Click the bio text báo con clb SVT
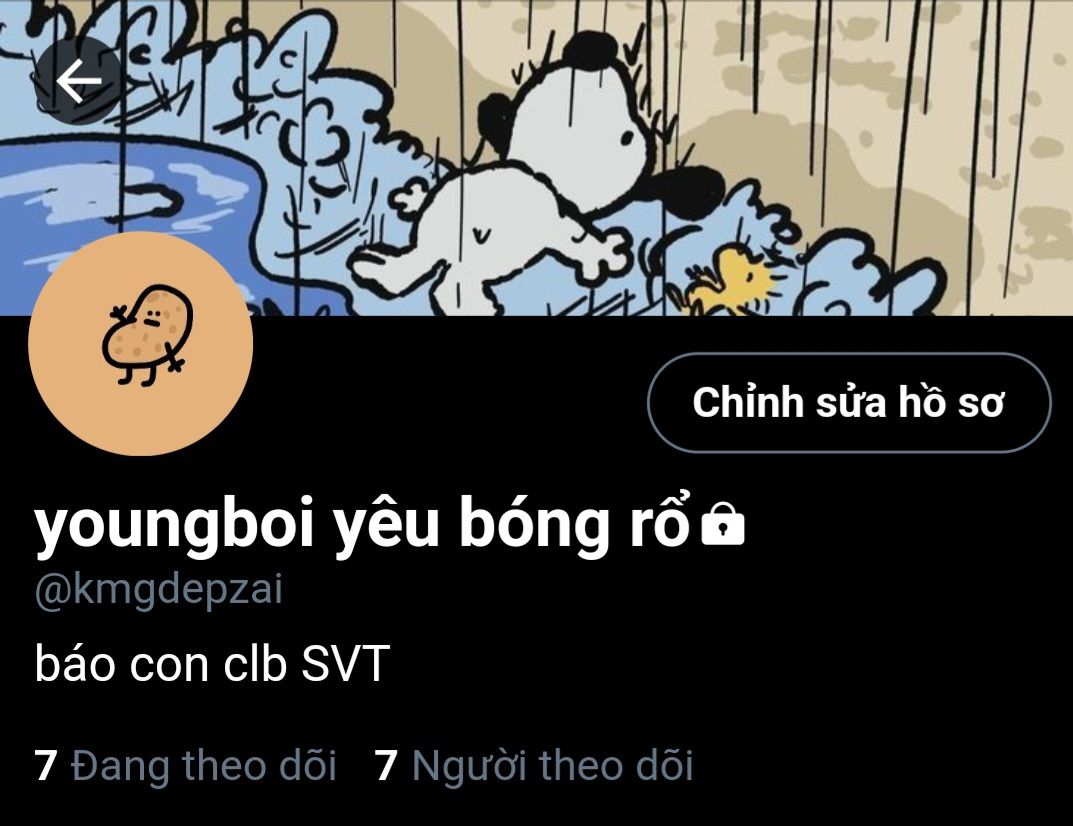Screen dimensions: 1073x826 [x=212, y=662]
